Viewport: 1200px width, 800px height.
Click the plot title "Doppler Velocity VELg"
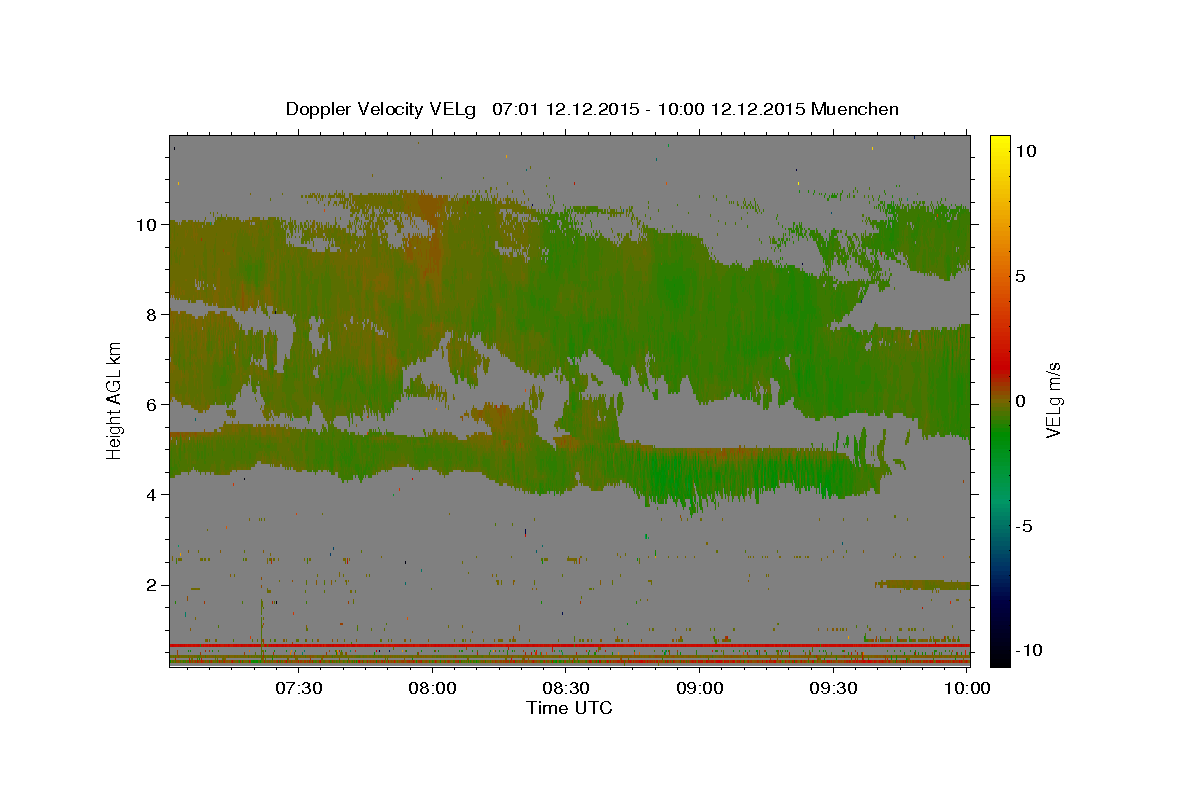coord(381,109)
